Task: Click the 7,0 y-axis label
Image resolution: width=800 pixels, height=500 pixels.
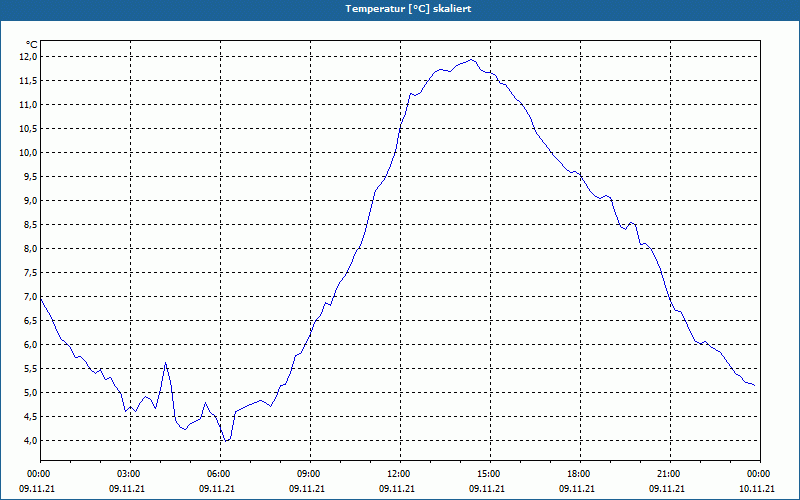Action: click(x=31, y=296)
